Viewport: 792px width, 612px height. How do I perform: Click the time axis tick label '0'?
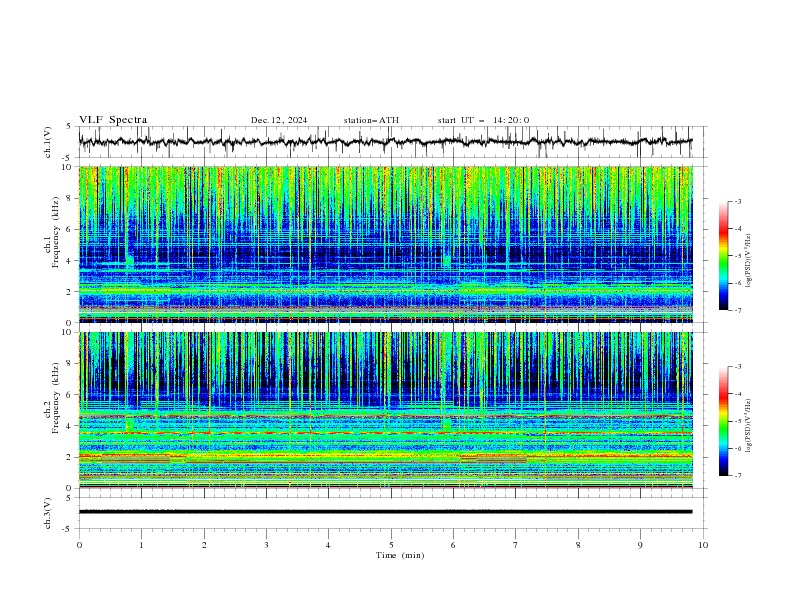(x=79, y=545)
